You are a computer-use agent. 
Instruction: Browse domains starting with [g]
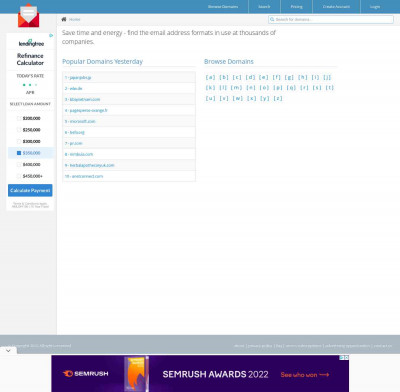[289, 77]
